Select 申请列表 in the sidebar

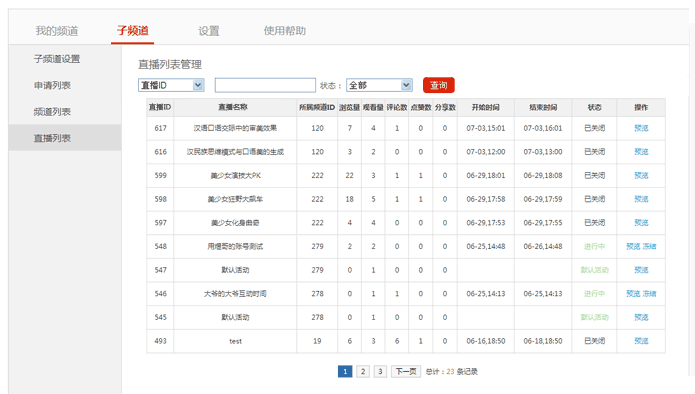point(52,85)
